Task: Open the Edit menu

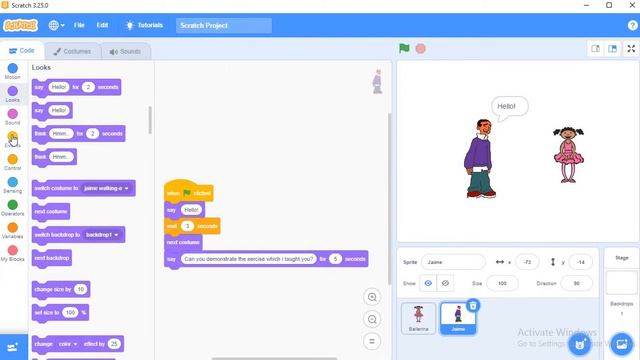Action: [x=102, y=25]
